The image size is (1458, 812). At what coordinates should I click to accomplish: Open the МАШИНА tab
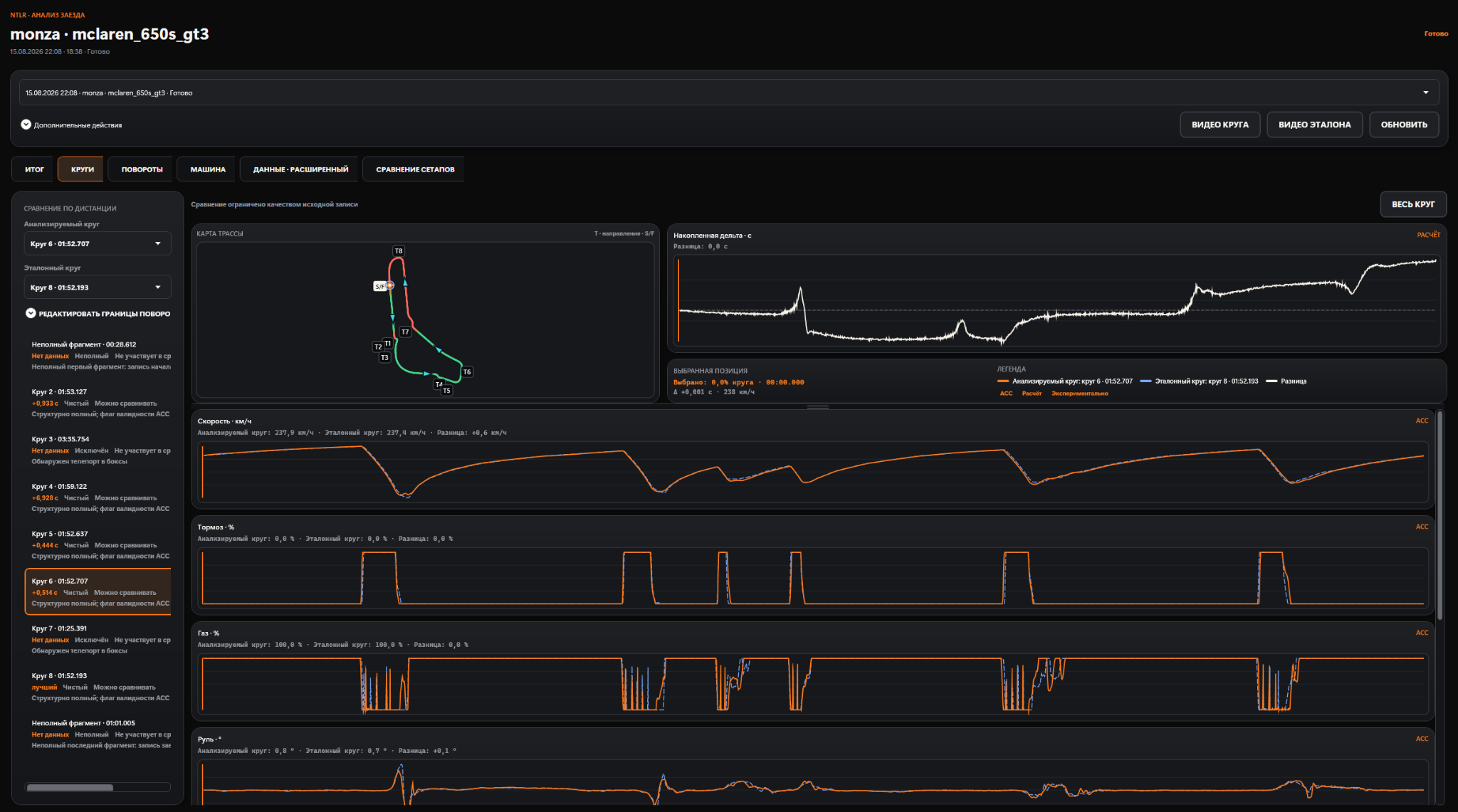pyautogui.click(x=208, y=169)
